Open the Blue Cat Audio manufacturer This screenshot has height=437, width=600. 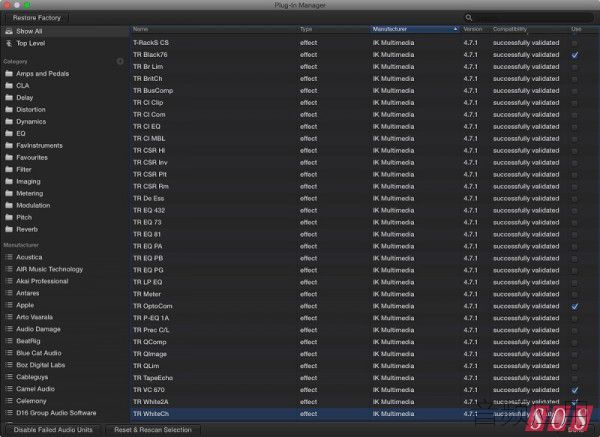(39, 353)
